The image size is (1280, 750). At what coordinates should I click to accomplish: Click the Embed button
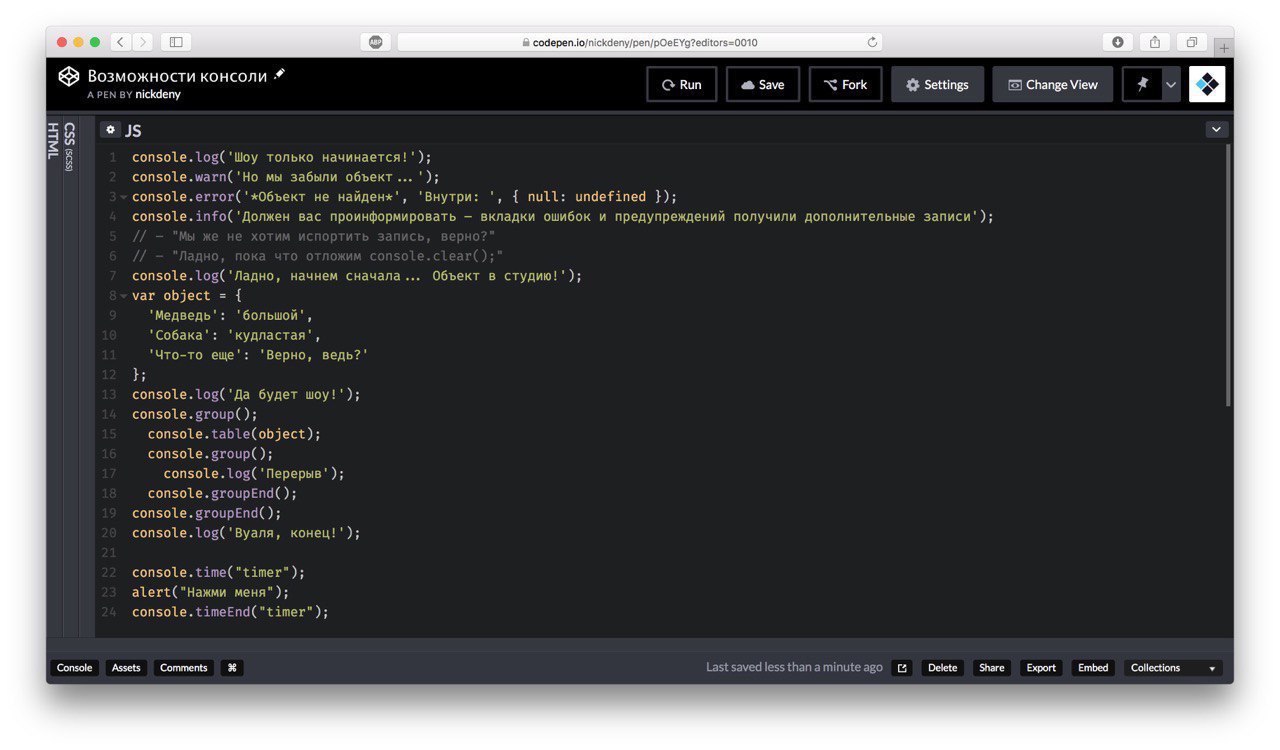coord(1093,668)
